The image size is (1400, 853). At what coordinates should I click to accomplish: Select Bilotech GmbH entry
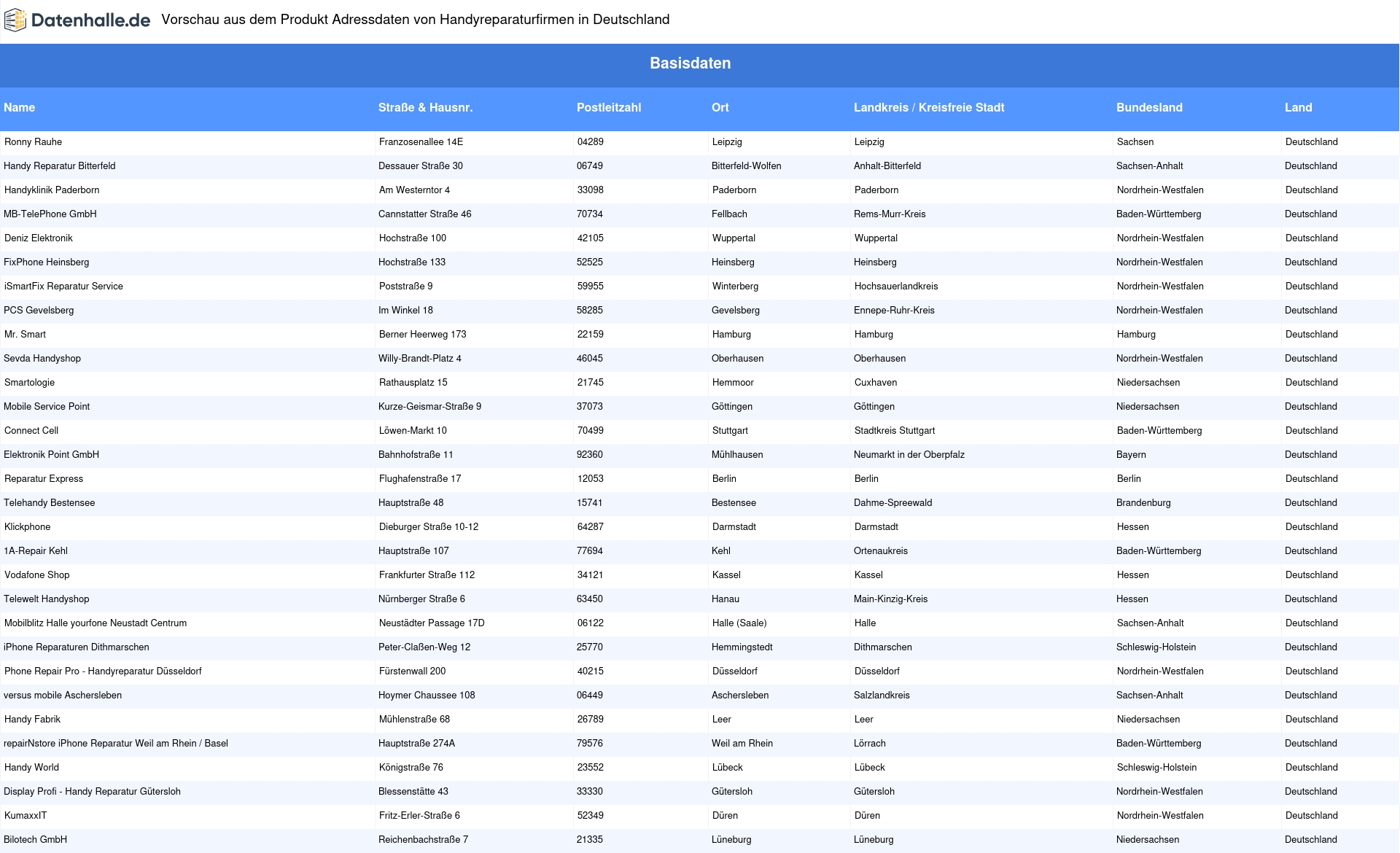tap(36, 840)
